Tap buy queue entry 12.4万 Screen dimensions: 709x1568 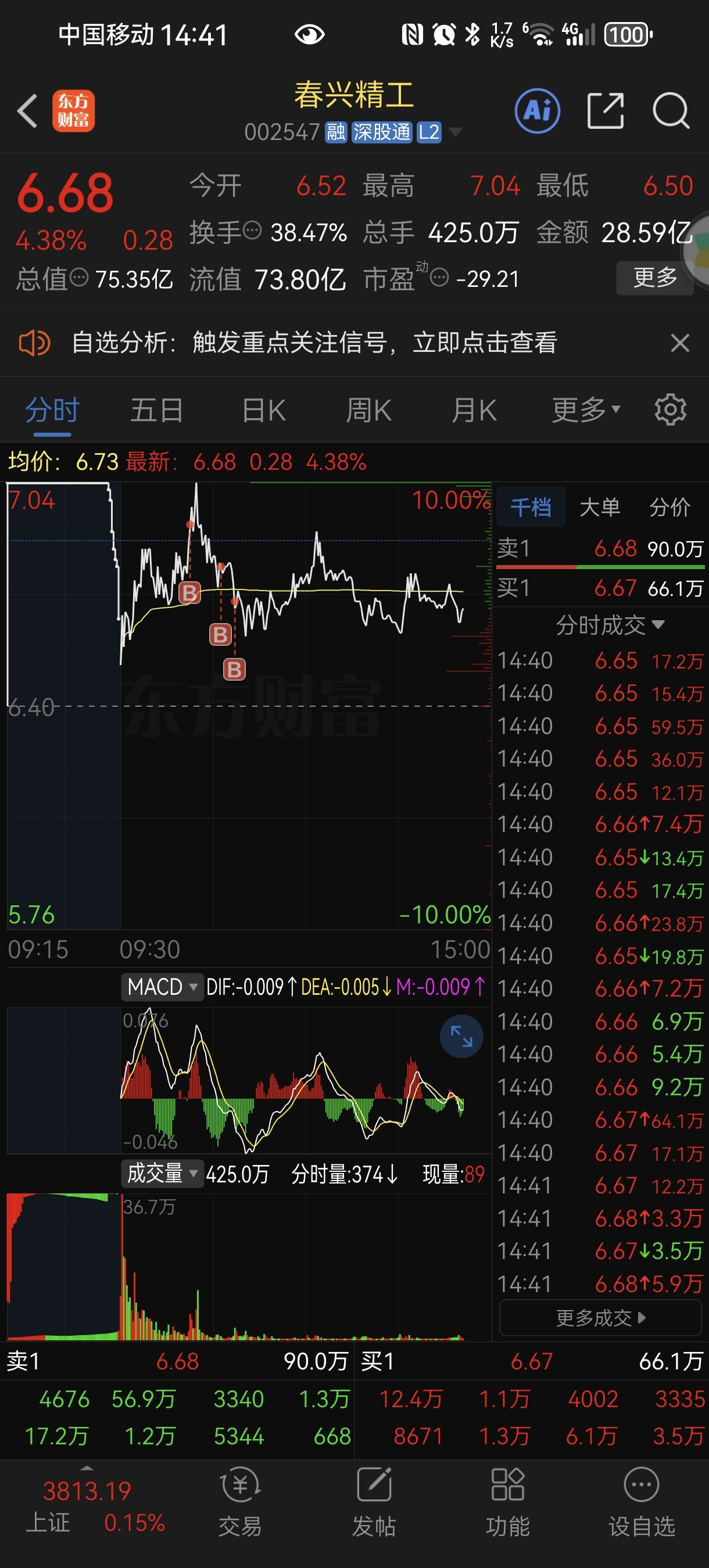coord(410,1399)
